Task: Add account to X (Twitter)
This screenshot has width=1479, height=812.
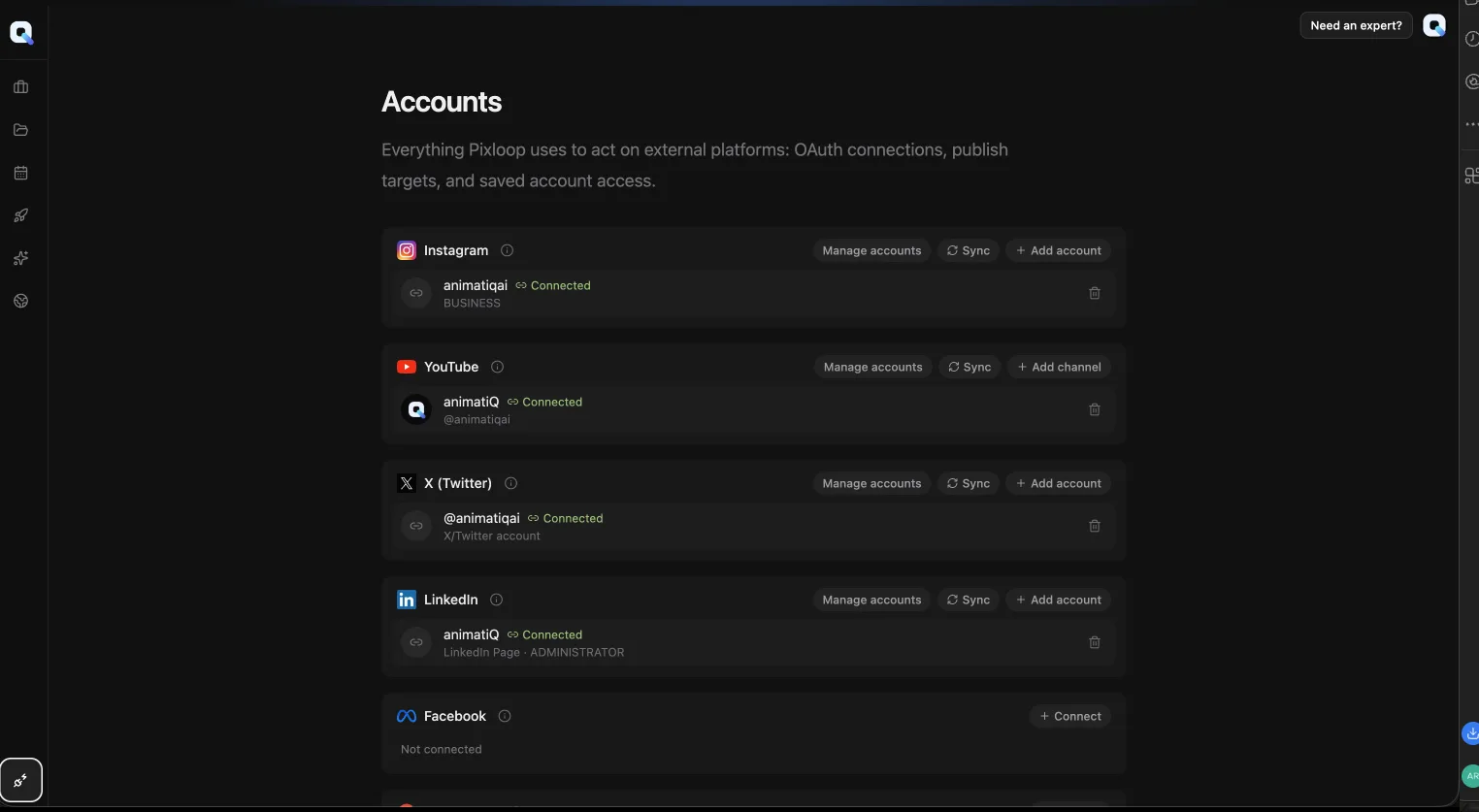Action: 1058,483
